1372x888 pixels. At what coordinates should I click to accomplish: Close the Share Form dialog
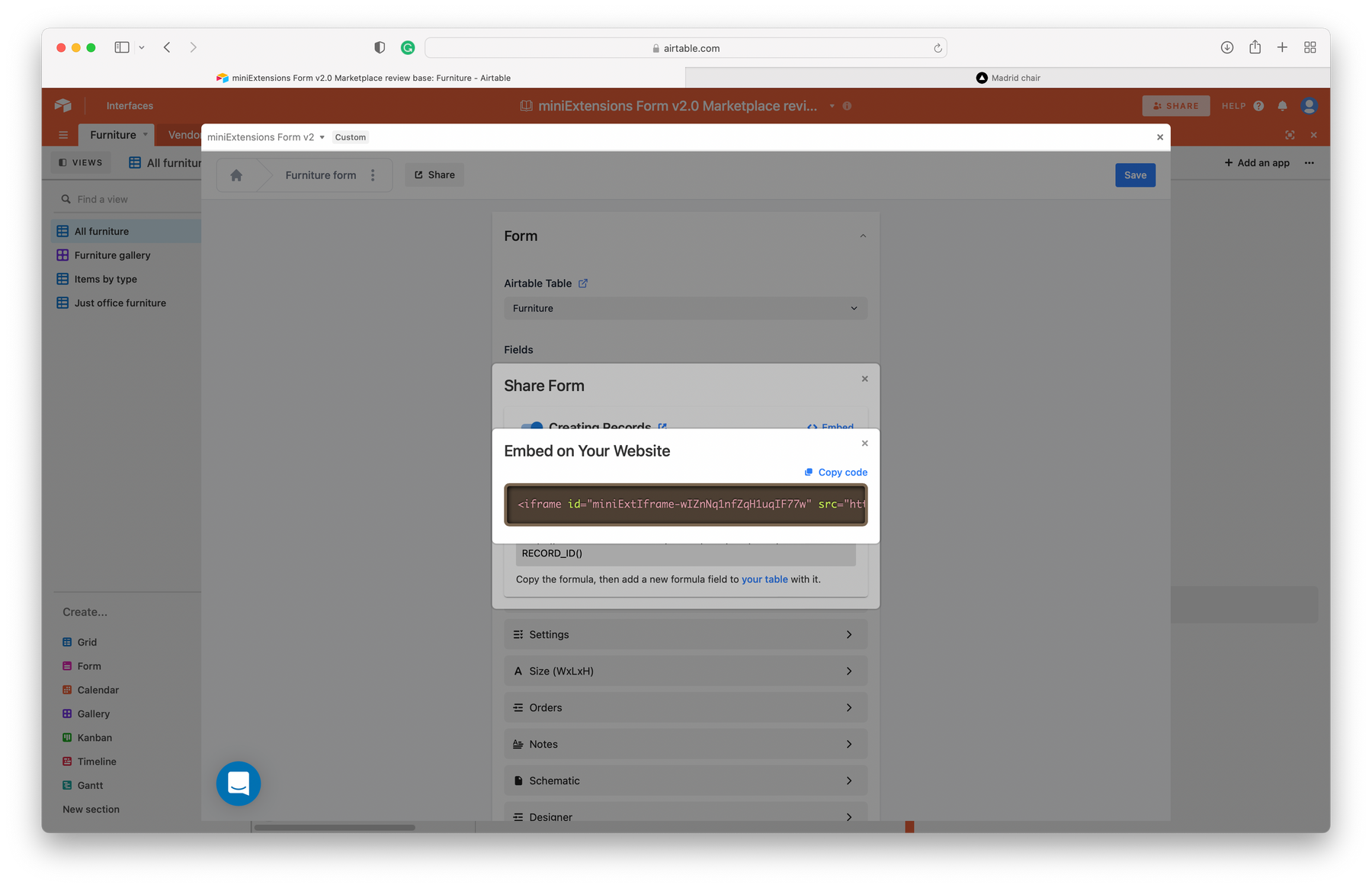coord(864,379)
